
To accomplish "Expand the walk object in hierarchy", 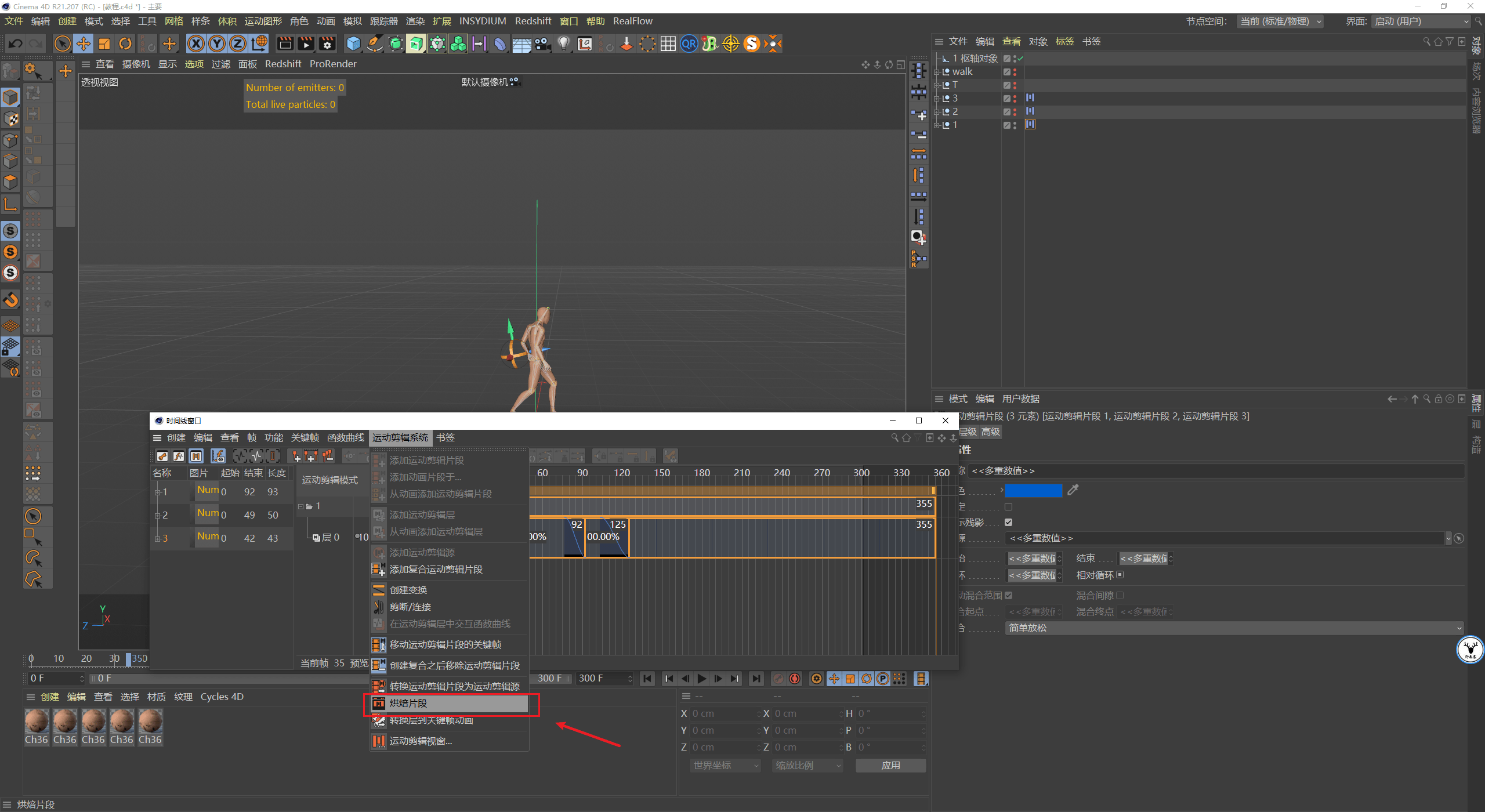I will pyautogui.click(x=936, y=72).
